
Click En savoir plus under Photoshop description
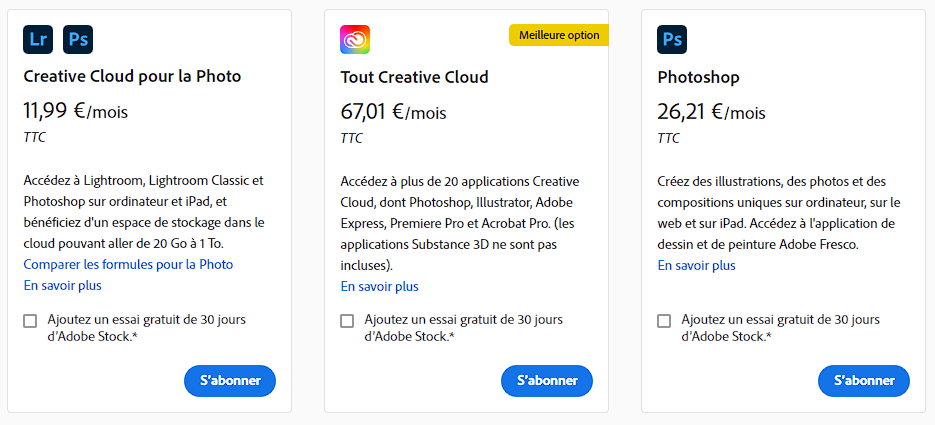(x=696, y=266)
